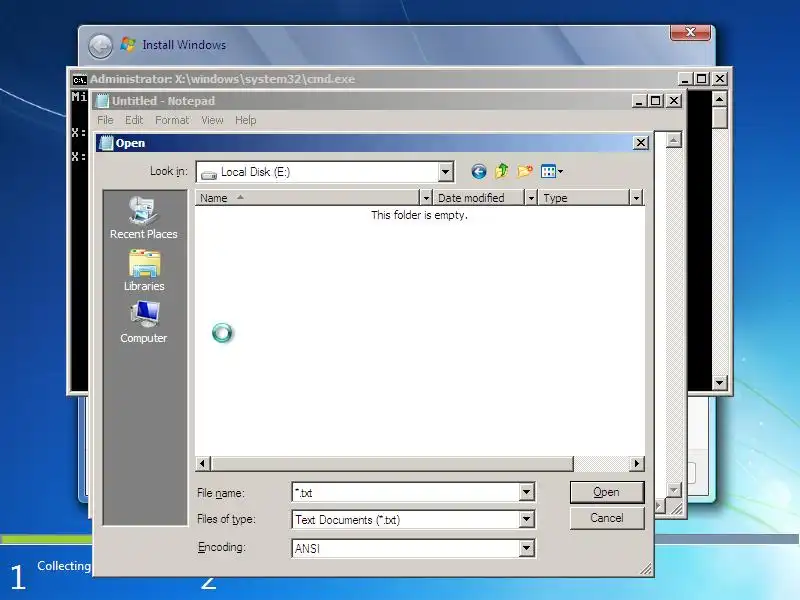Image resolution: width=800 pixels, height=600 pixels.
Task: Expand the File name dropdown arrow
Action: [527, 492]
